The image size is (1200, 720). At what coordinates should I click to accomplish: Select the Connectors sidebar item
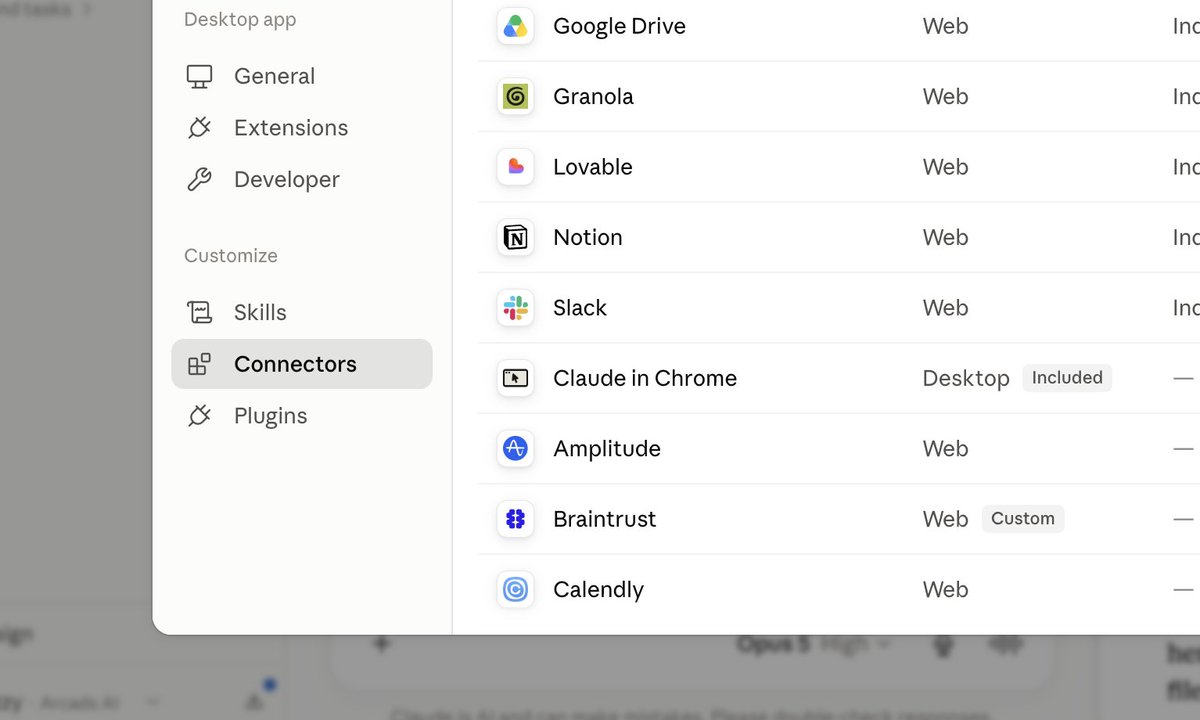[x=302, y=364]
